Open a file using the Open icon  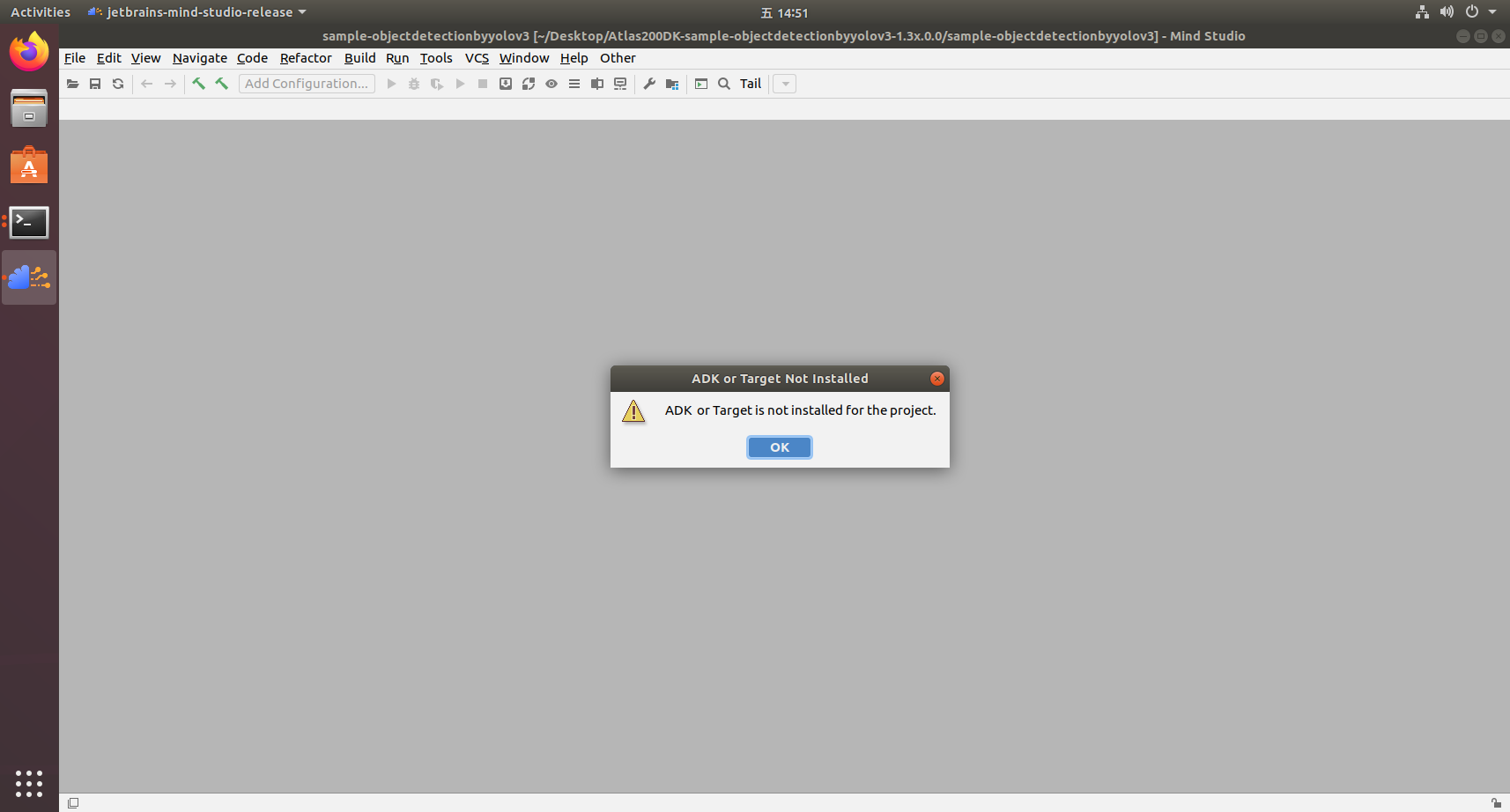tap(73, 84)
